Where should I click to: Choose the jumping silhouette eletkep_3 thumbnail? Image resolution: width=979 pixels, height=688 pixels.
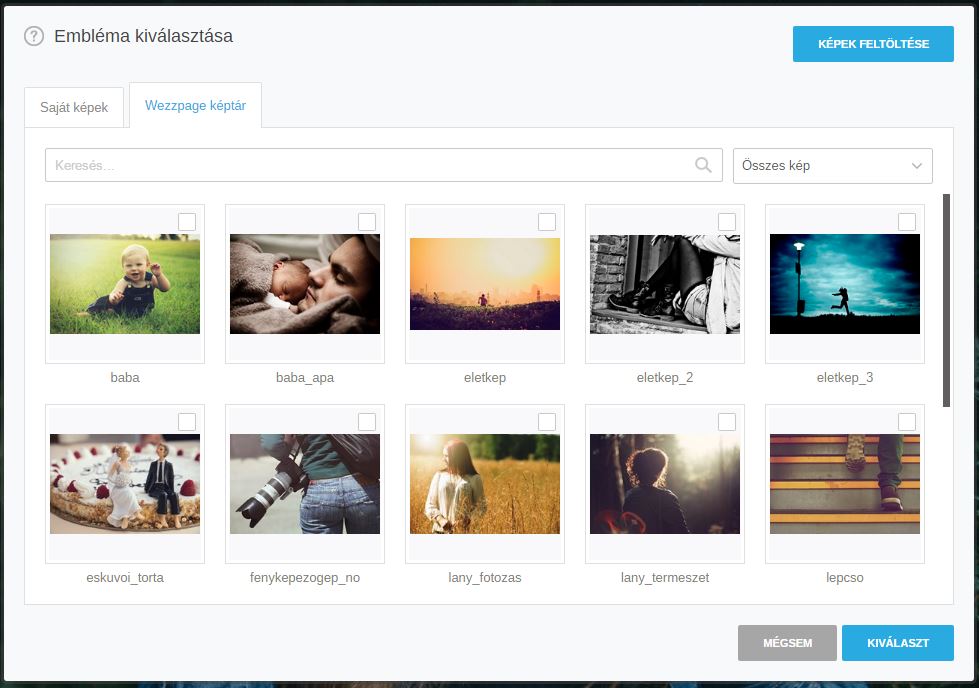pos(845,284)
